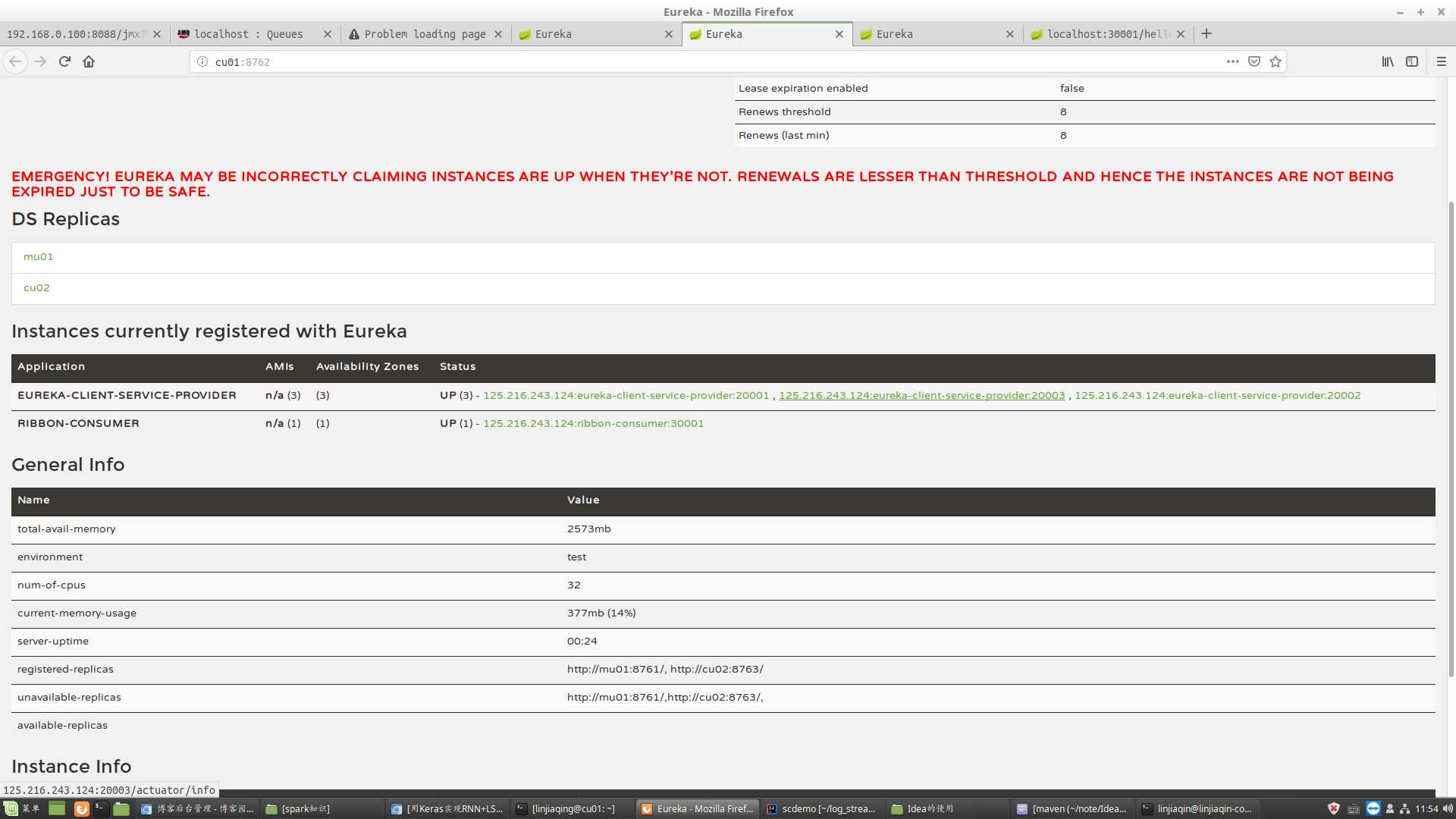
Task: Show site information for cu01:8762
Action: coord(202,61)
